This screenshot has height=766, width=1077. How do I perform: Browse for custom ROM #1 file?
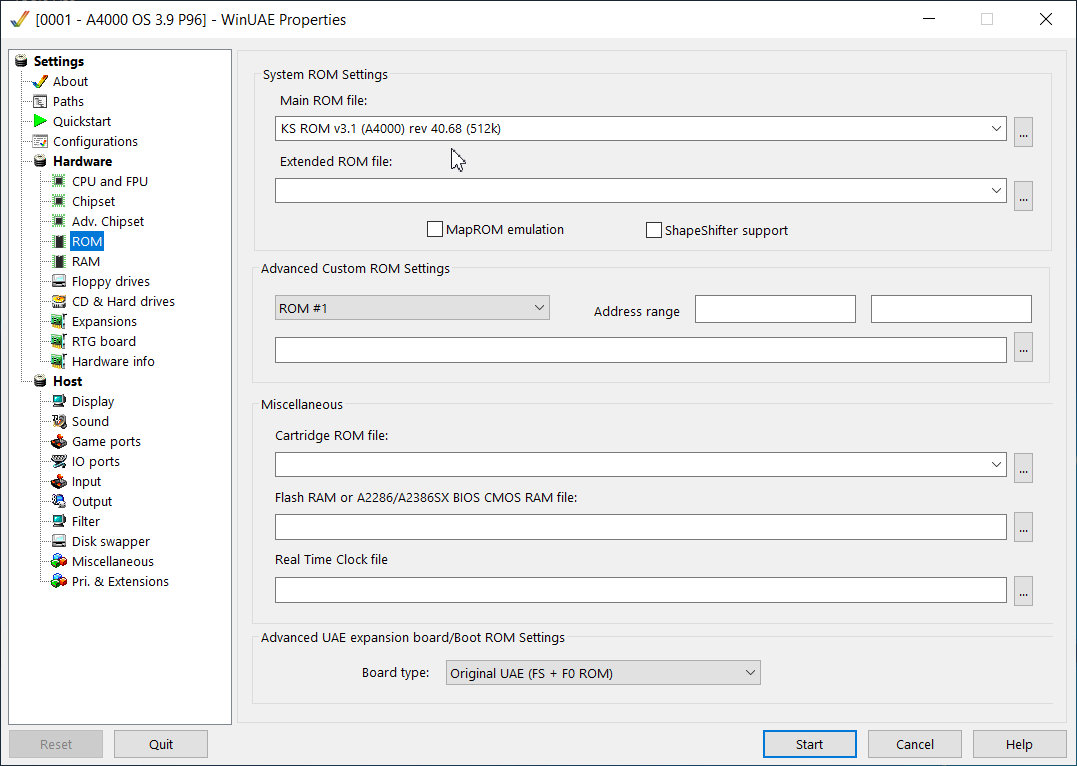coord(1023,347)
